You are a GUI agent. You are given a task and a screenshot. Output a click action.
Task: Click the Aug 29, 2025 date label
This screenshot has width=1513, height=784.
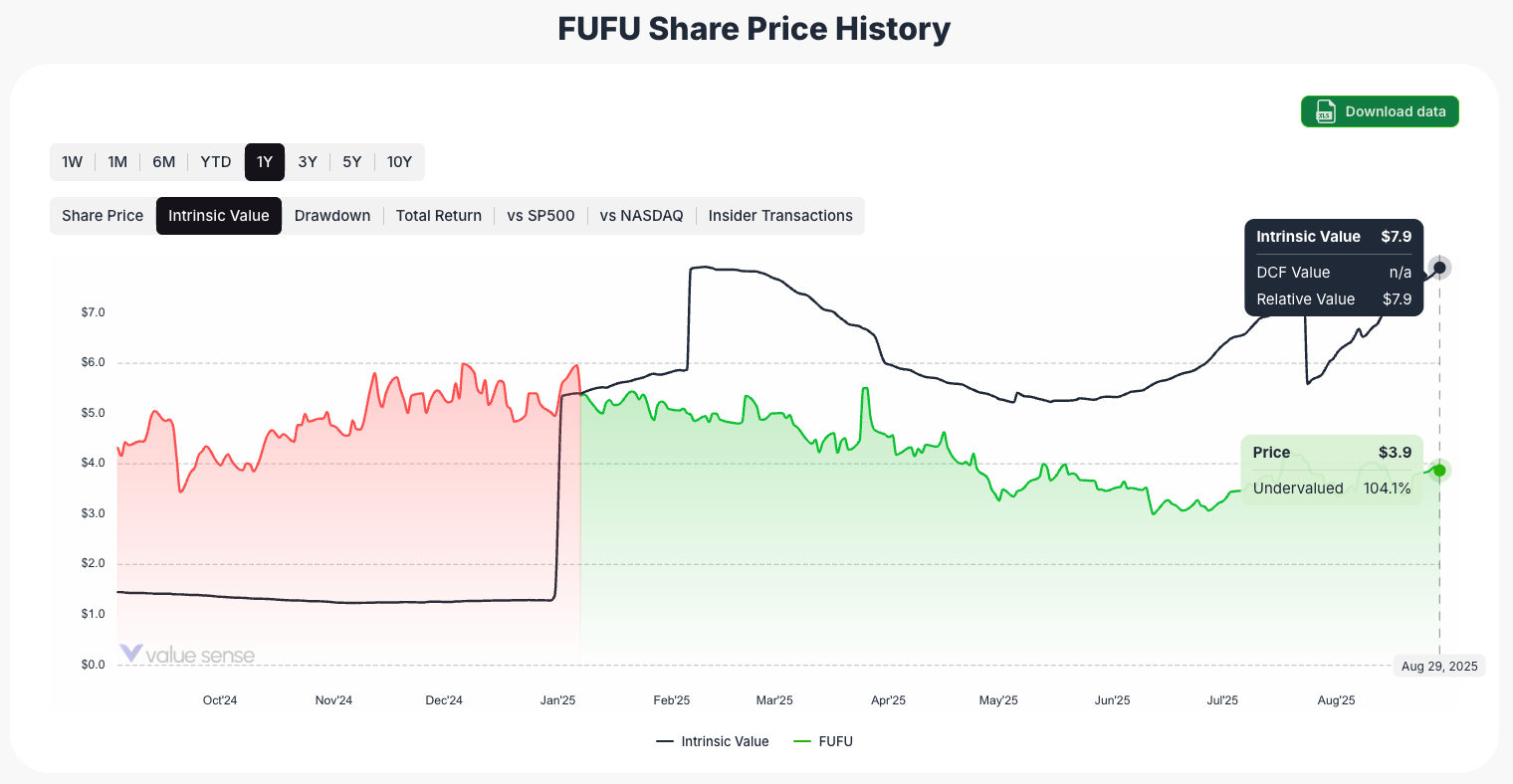1438,666
